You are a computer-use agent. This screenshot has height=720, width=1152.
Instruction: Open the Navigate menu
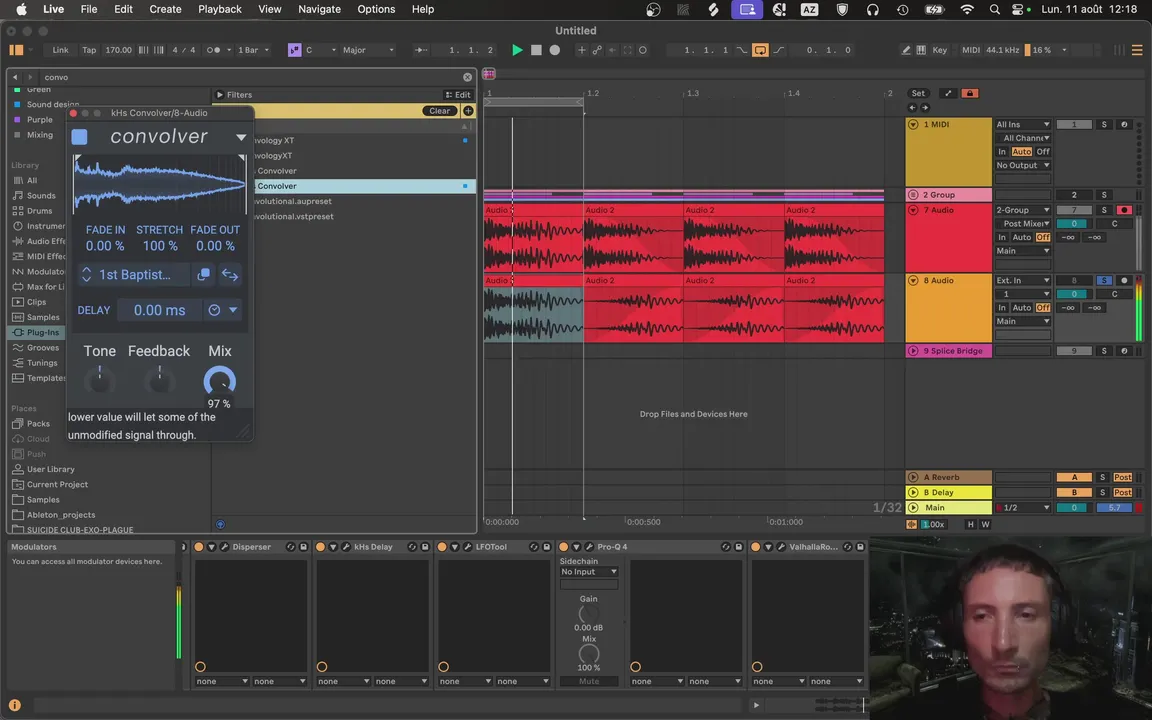coord(319,10)
